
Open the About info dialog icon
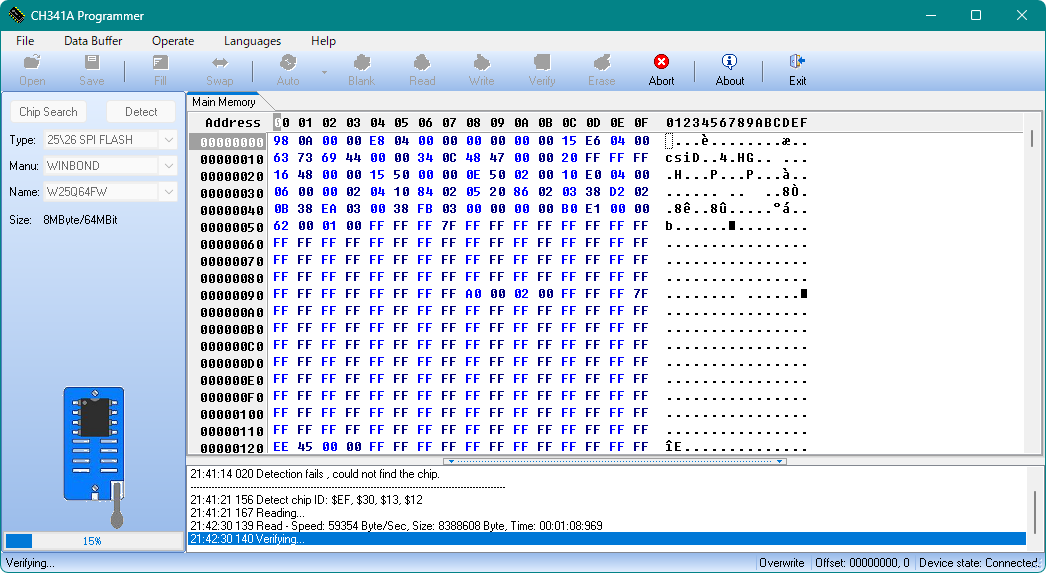click(x=729, y=70)
